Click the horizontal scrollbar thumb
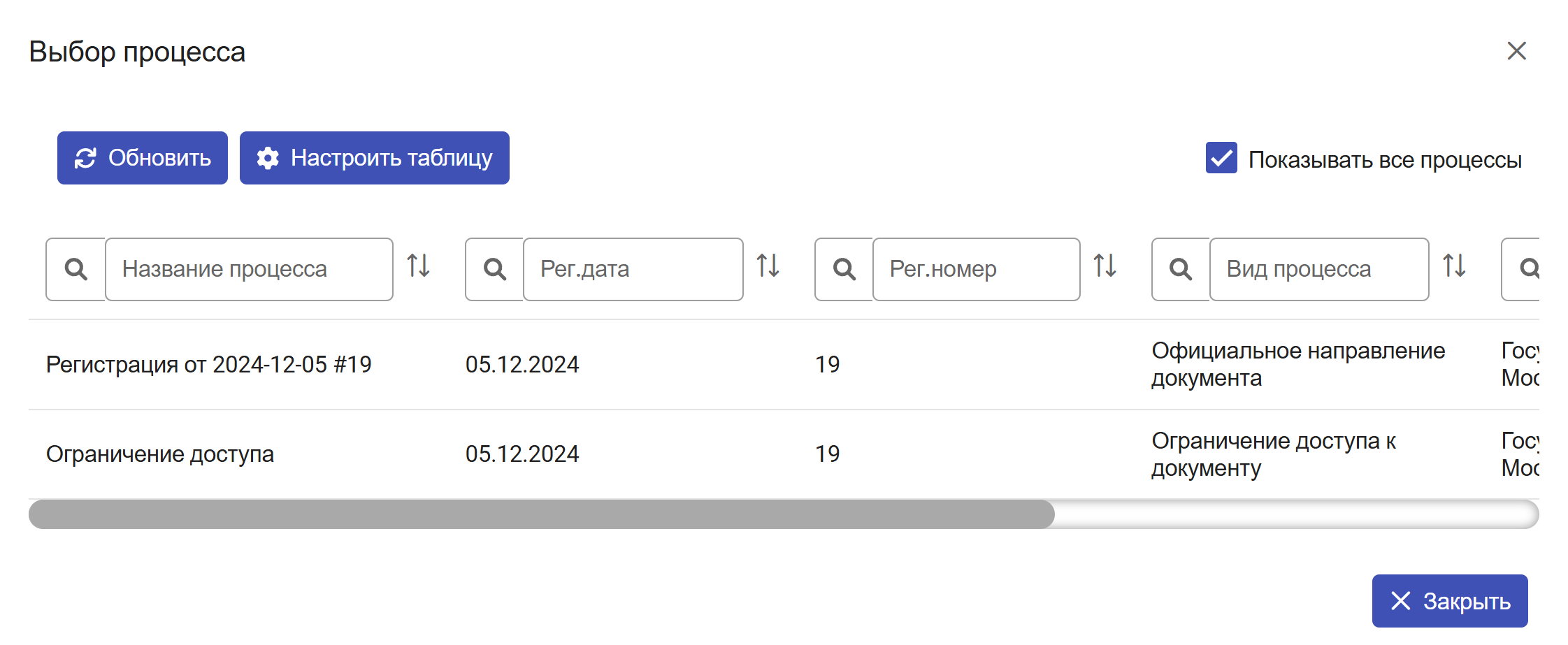Screen dimensions: 1568x645 (541, 514)
